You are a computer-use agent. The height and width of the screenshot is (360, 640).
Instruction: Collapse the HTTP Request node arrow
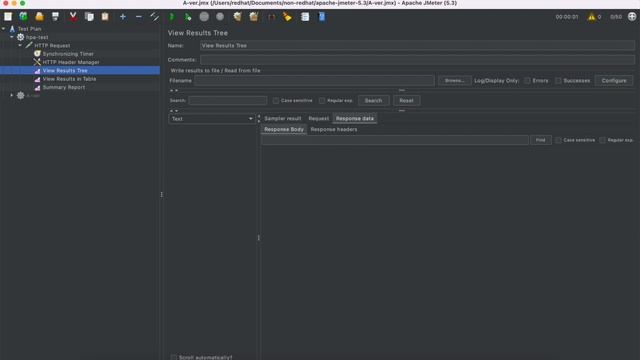(x=20, y=46)
